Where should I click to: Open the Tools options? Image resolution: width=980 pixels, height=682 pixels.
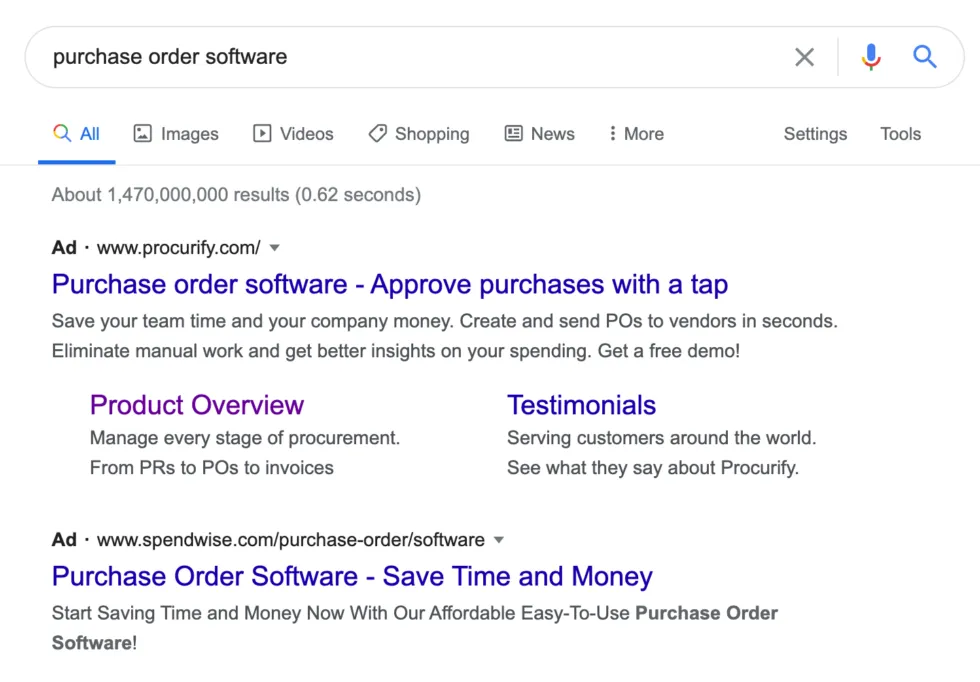tap(900, 134)
